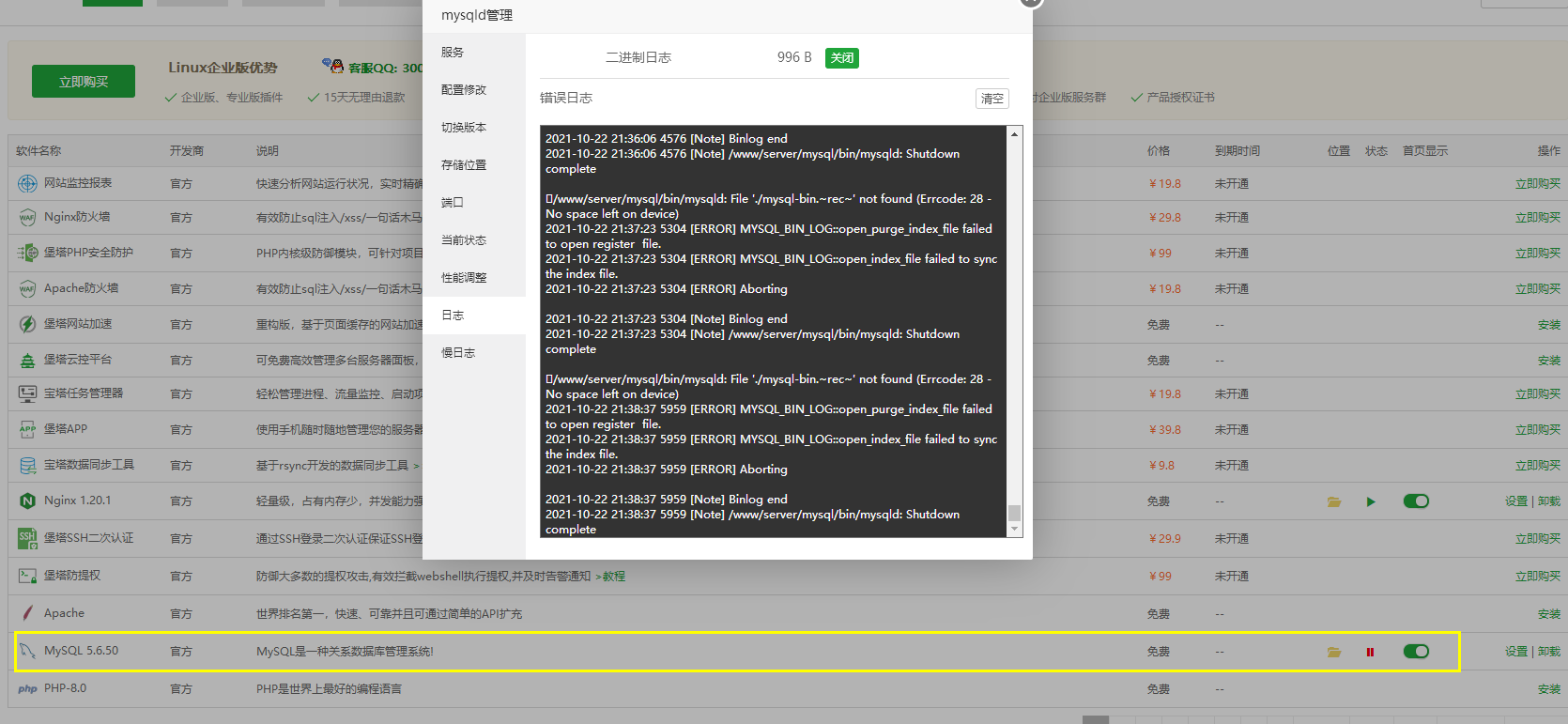Toggle homepage display for MySQL 5.6.50
Image resolution: width=1568 pixels, height=724 pixels.
[1416, 651]
